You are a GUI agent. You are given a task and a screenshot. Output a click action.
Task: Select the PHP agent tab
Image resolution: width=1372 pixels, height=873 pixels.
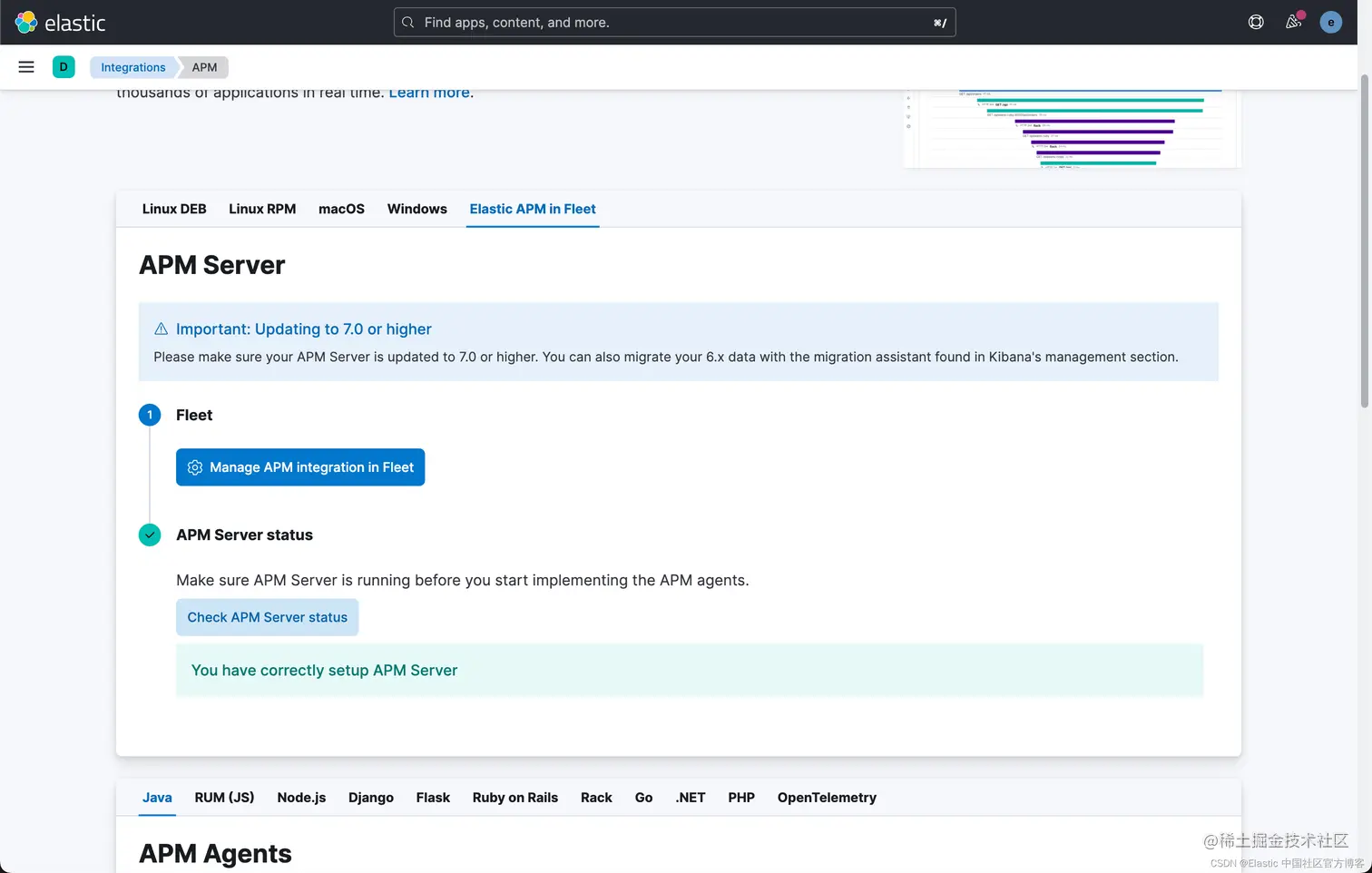click(x=741, y=798)
